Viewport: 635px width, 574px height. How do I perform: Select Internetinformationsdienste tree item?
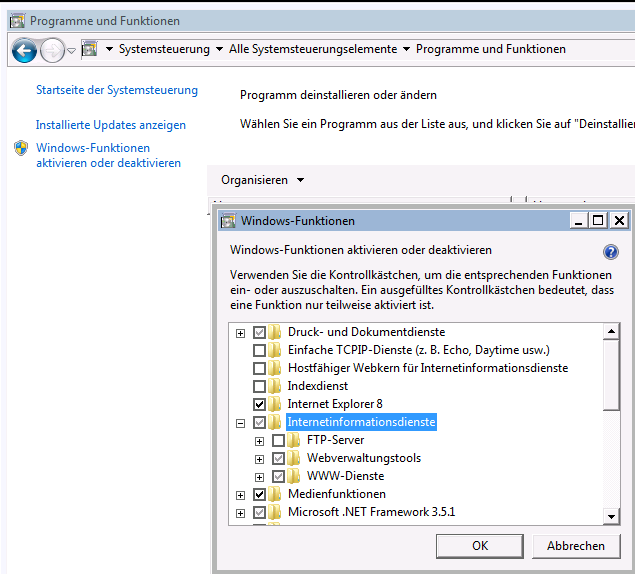(361, 422)
